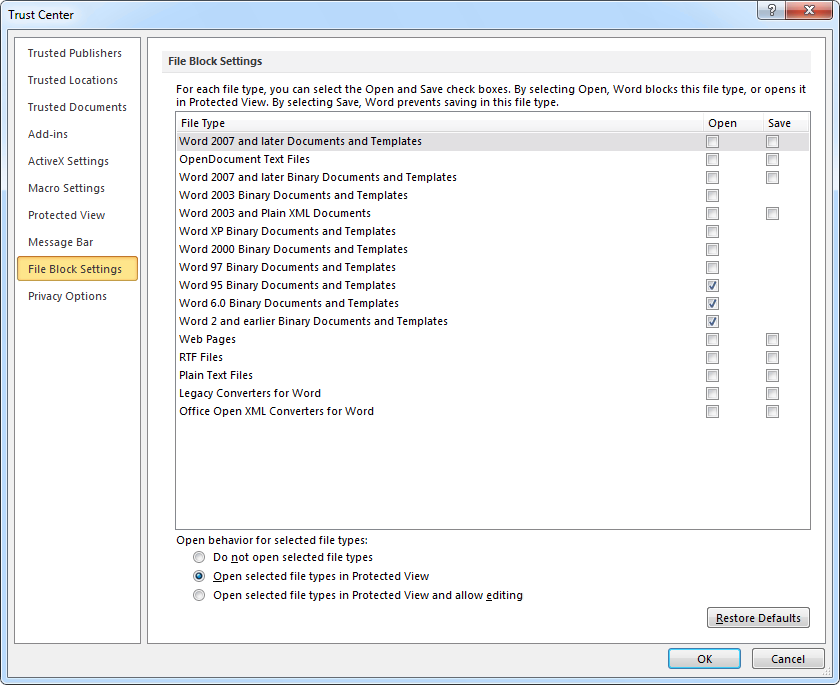Check Save for Word 2003 and Plain XML
840x685 pixels.
pyautogui.click(x=772, y=214)
